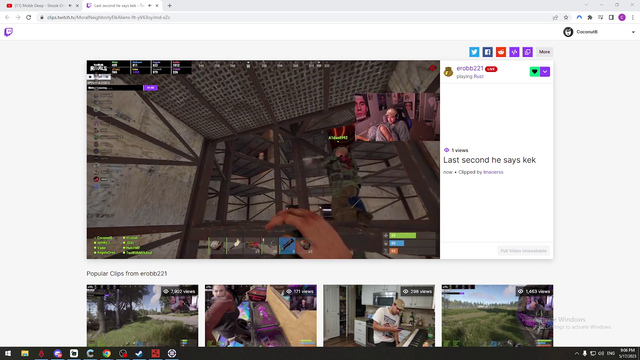Open the Windows Start menu
Screen dimensions: 640x360
[x=8, y=353]
